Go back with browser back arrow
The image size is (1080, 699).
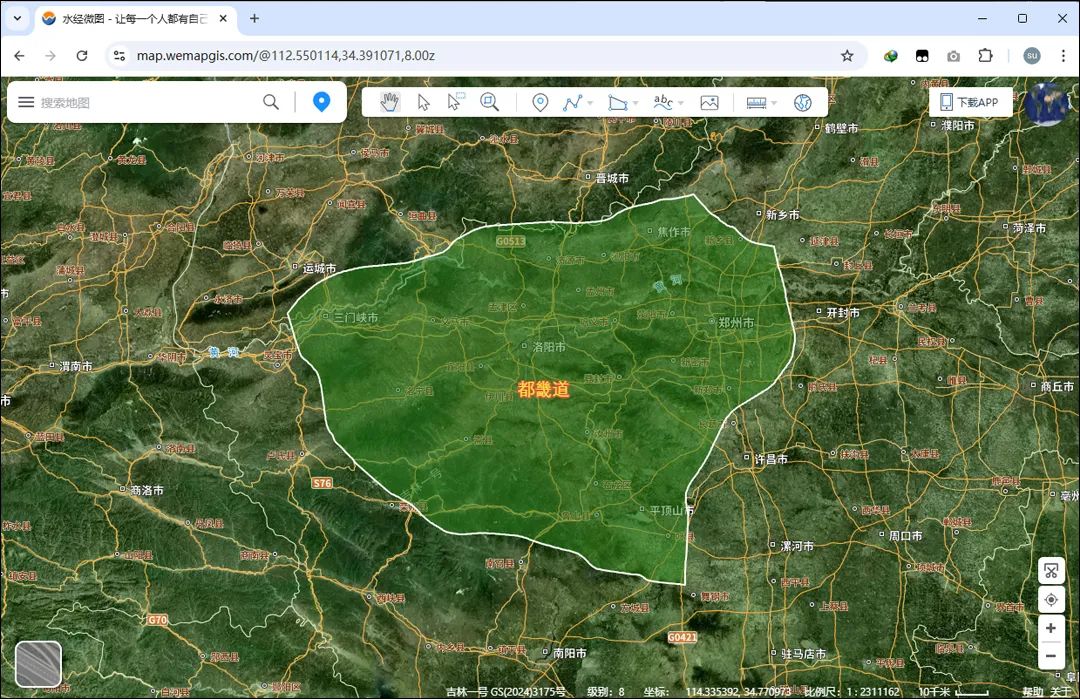19,56
